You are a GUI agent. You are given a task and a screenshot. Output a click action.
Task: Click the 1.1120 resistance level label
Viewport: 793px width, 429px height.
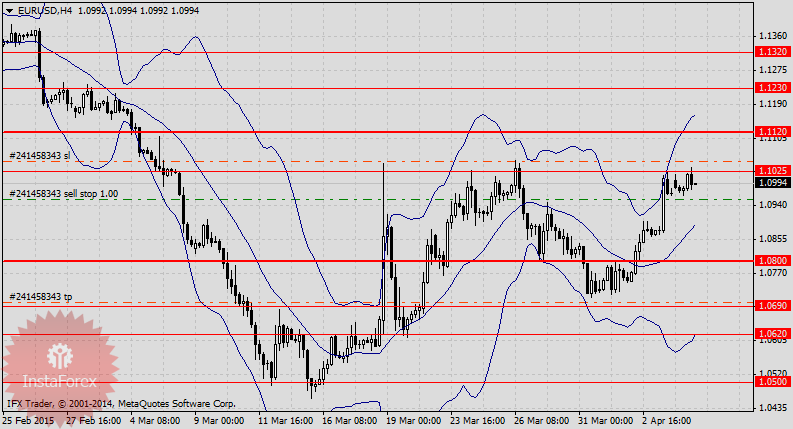click(771, 132)
